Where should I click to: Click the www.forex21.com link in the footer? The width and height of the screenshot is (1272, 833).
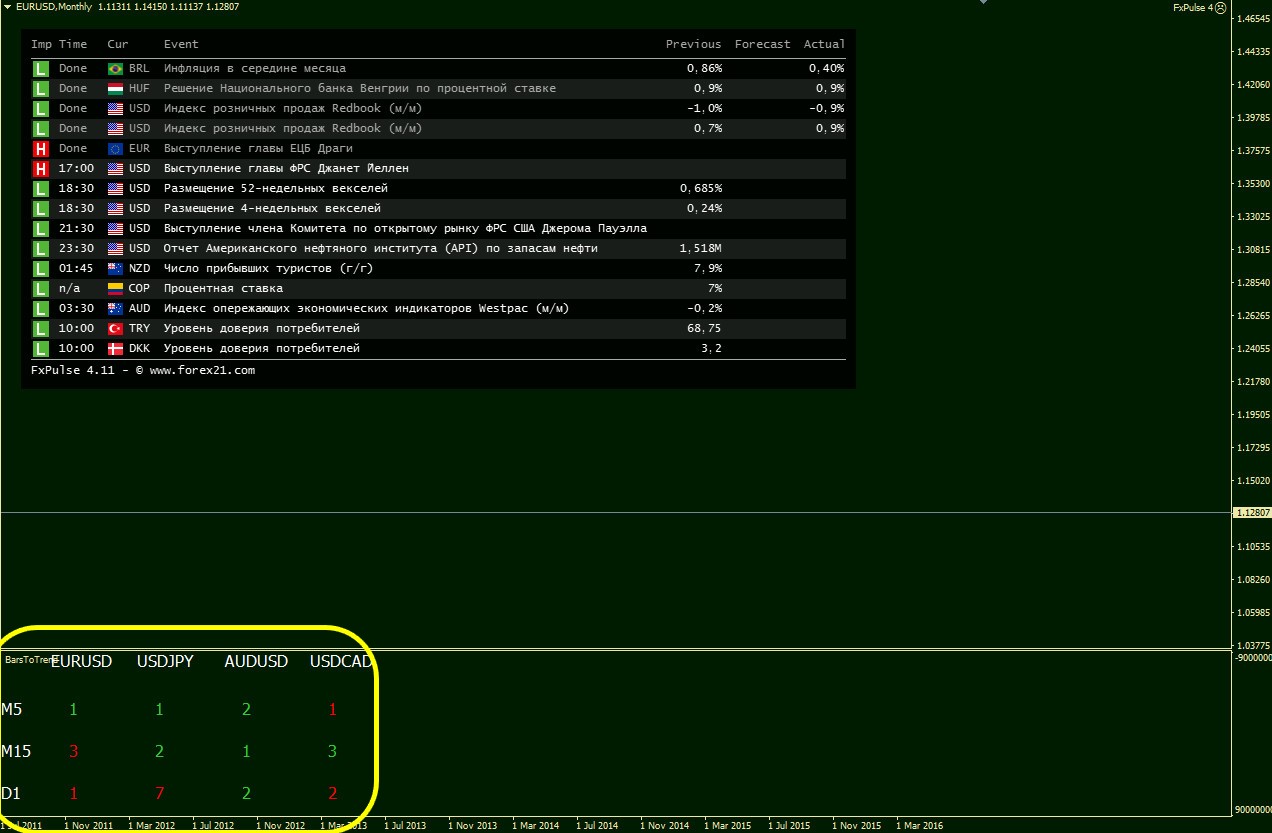(202, 370)
